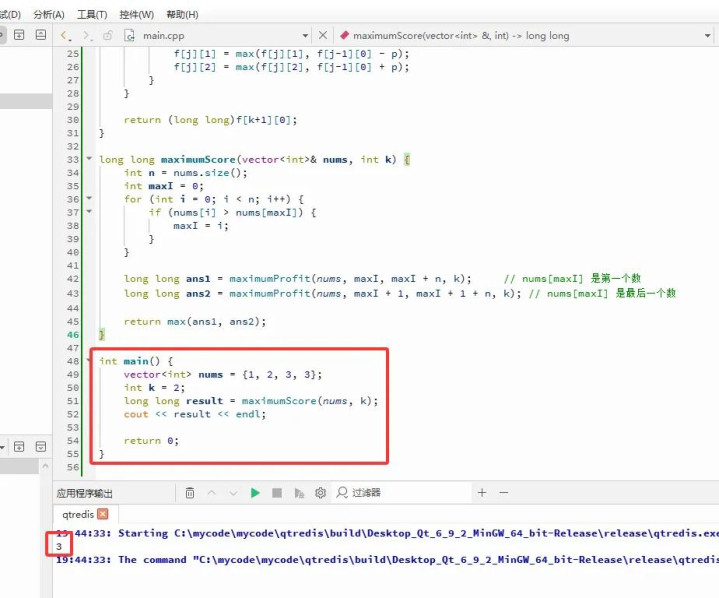
Task: Collapse the maximumScore function at line 33
Action: click(89, 160)
